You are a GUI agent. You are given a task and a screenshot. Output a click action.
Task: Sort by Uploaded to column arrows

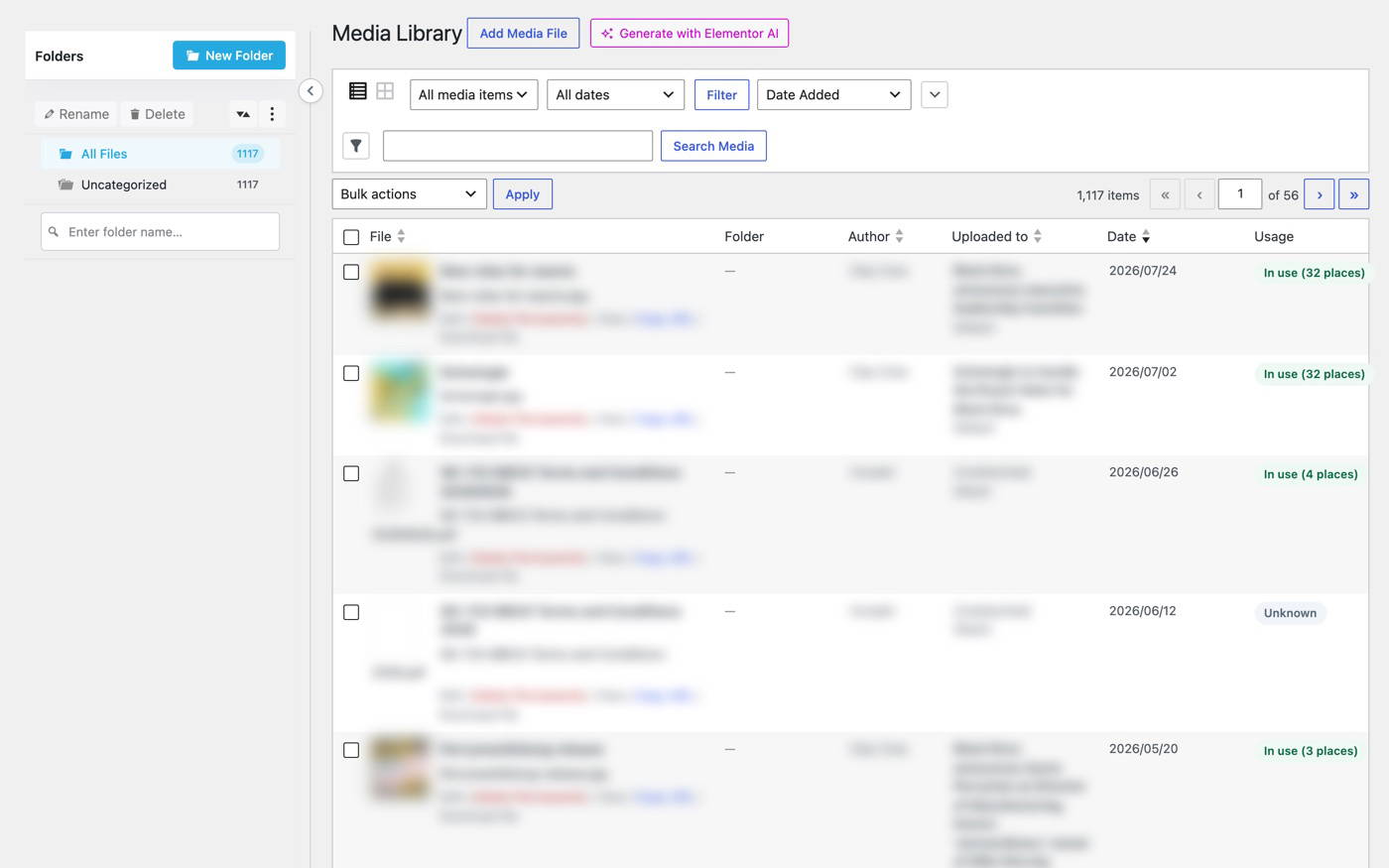pos(1038,236)
